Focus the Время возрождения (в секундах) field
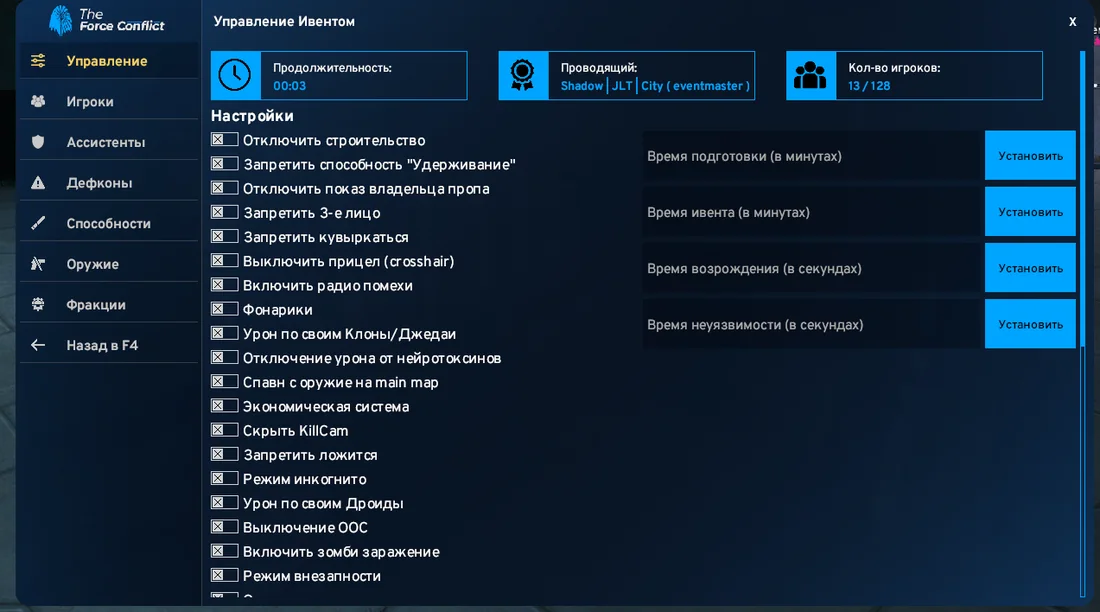 tap(812, 267)
